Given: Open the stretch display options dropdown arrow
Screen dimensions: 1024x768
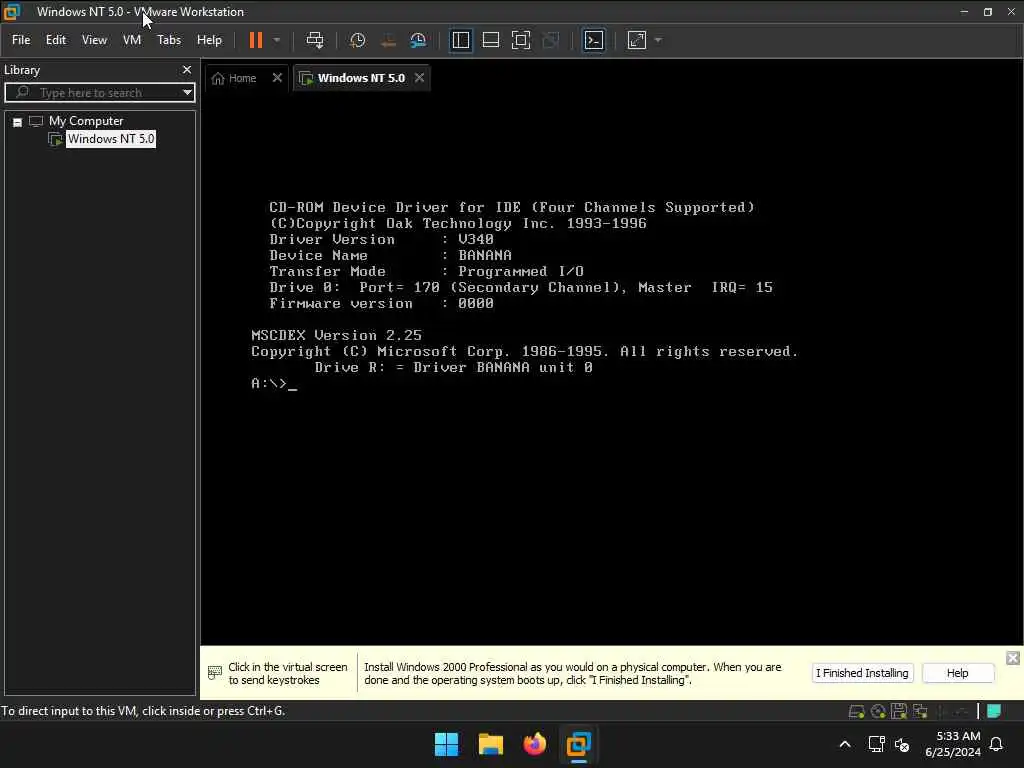Looking at the screenshot, I should [x=658, y=40].
